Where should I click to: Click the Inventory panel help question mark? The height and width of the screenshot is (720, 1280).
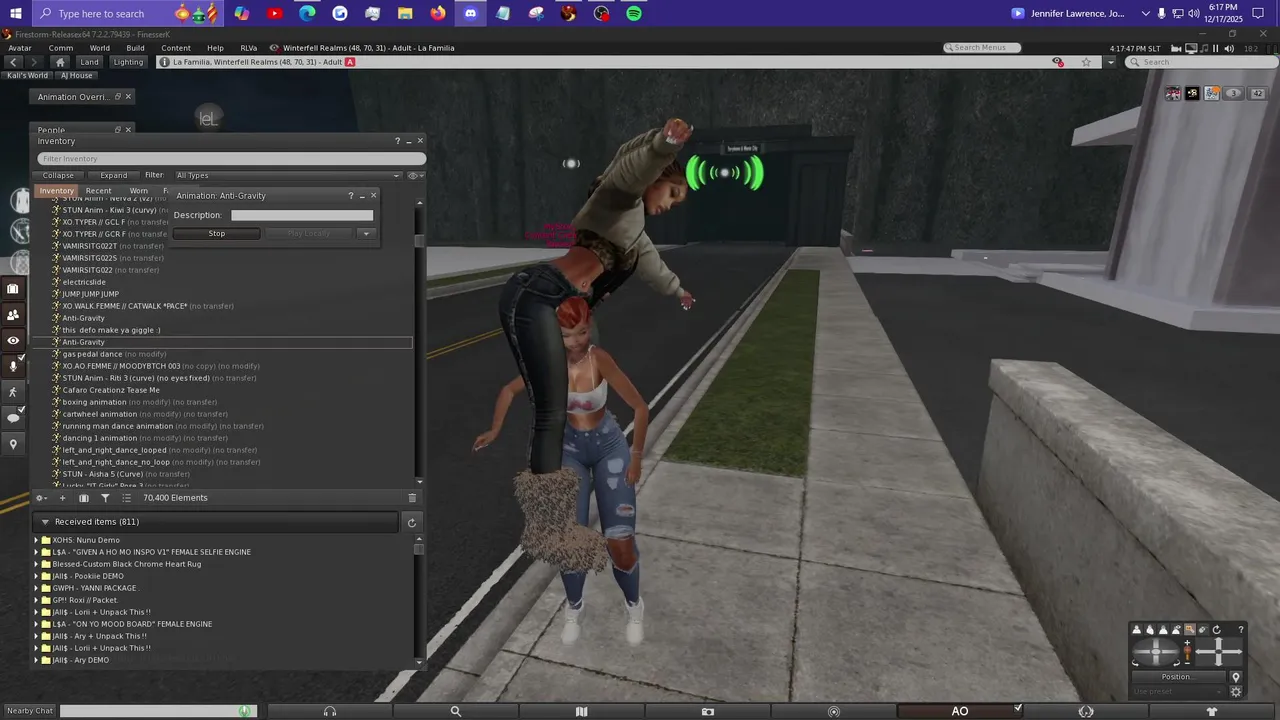click(397, 141)
